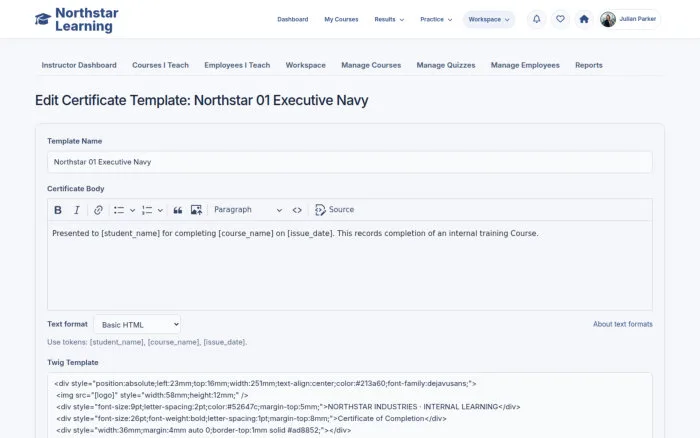This screenshot has height=438, width=700.
Task: Switch to the Manage Quizzes tab
Action: tap(446, 65)
